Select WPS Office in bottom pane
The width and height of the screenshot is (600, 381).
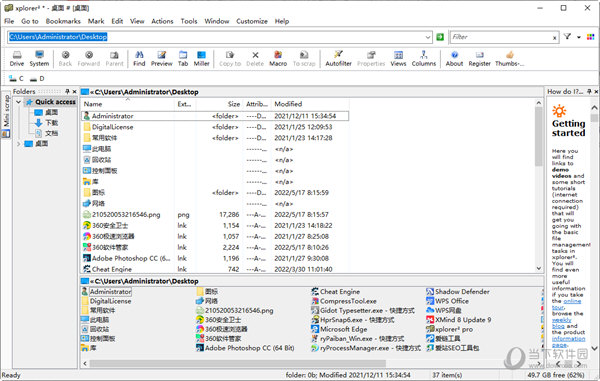tap(448, 301)
